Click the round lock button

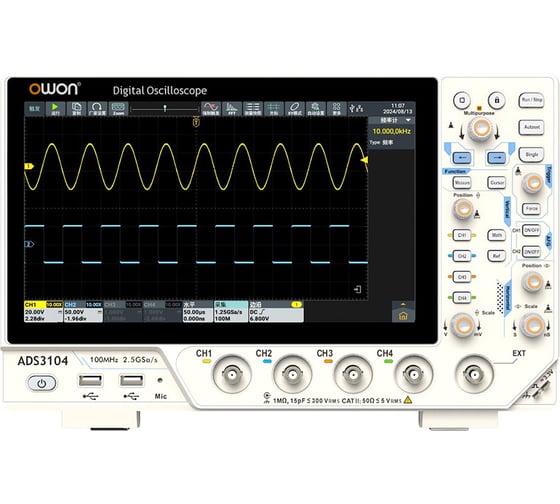[496, 100]
